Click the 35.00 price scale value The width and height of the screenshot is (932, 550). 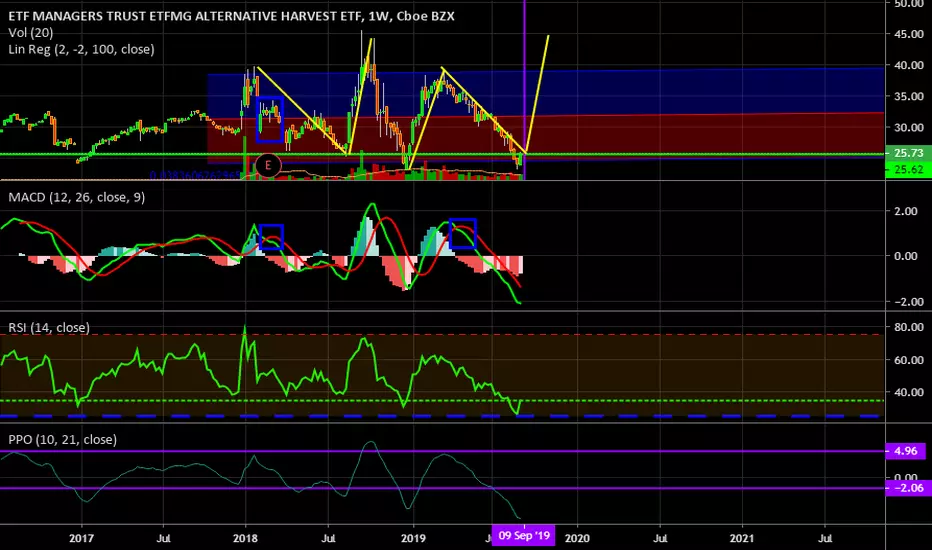tap(909, 96)
